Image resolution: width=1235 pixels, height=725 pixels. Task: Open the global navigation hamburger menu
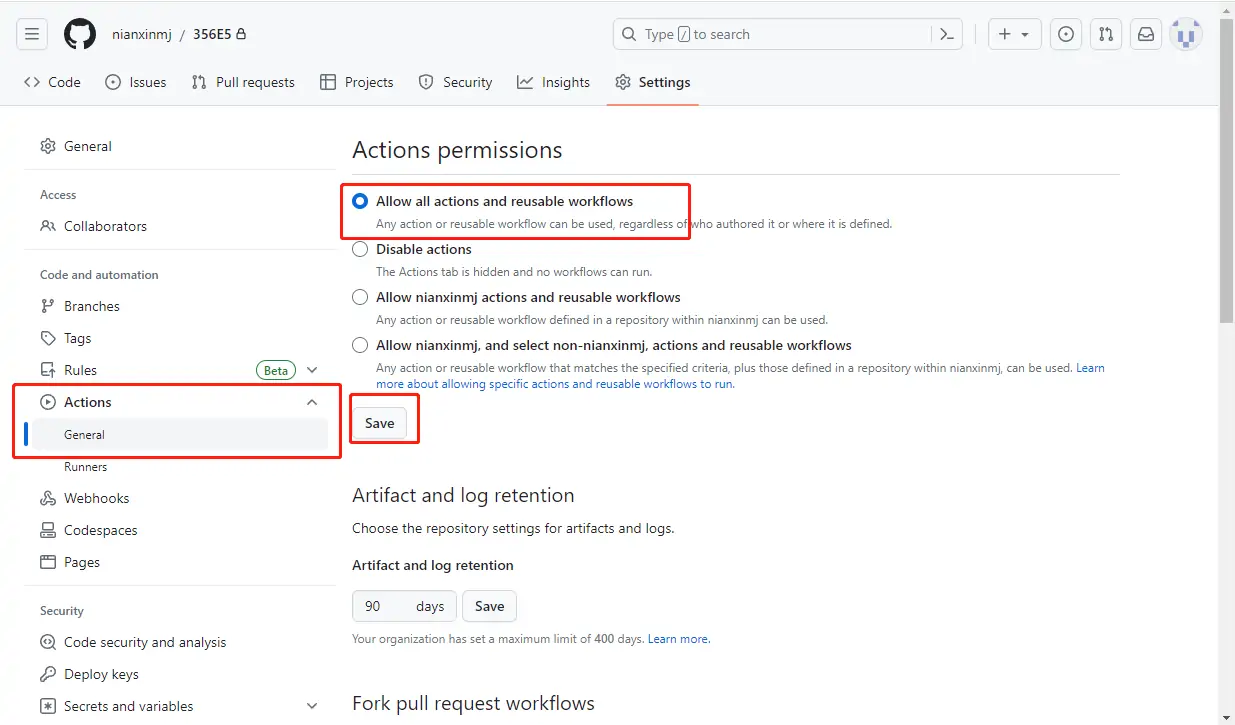click(31, 33)
